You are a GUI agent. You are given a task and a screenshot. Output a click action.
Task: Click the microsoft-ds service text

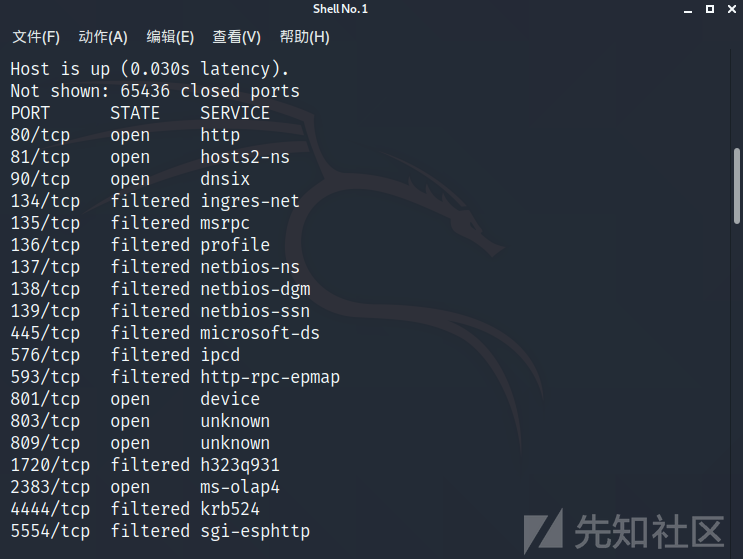[x=260, y=333]
